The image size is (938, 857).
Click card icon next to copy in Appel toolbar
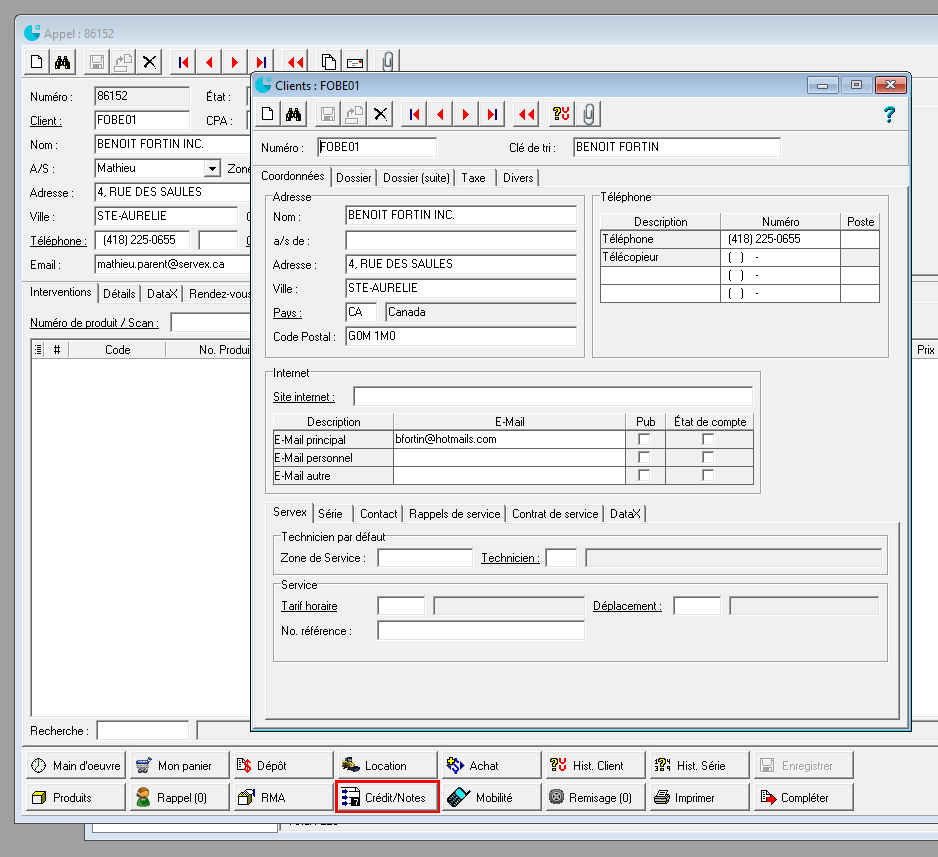click(355, 62)
